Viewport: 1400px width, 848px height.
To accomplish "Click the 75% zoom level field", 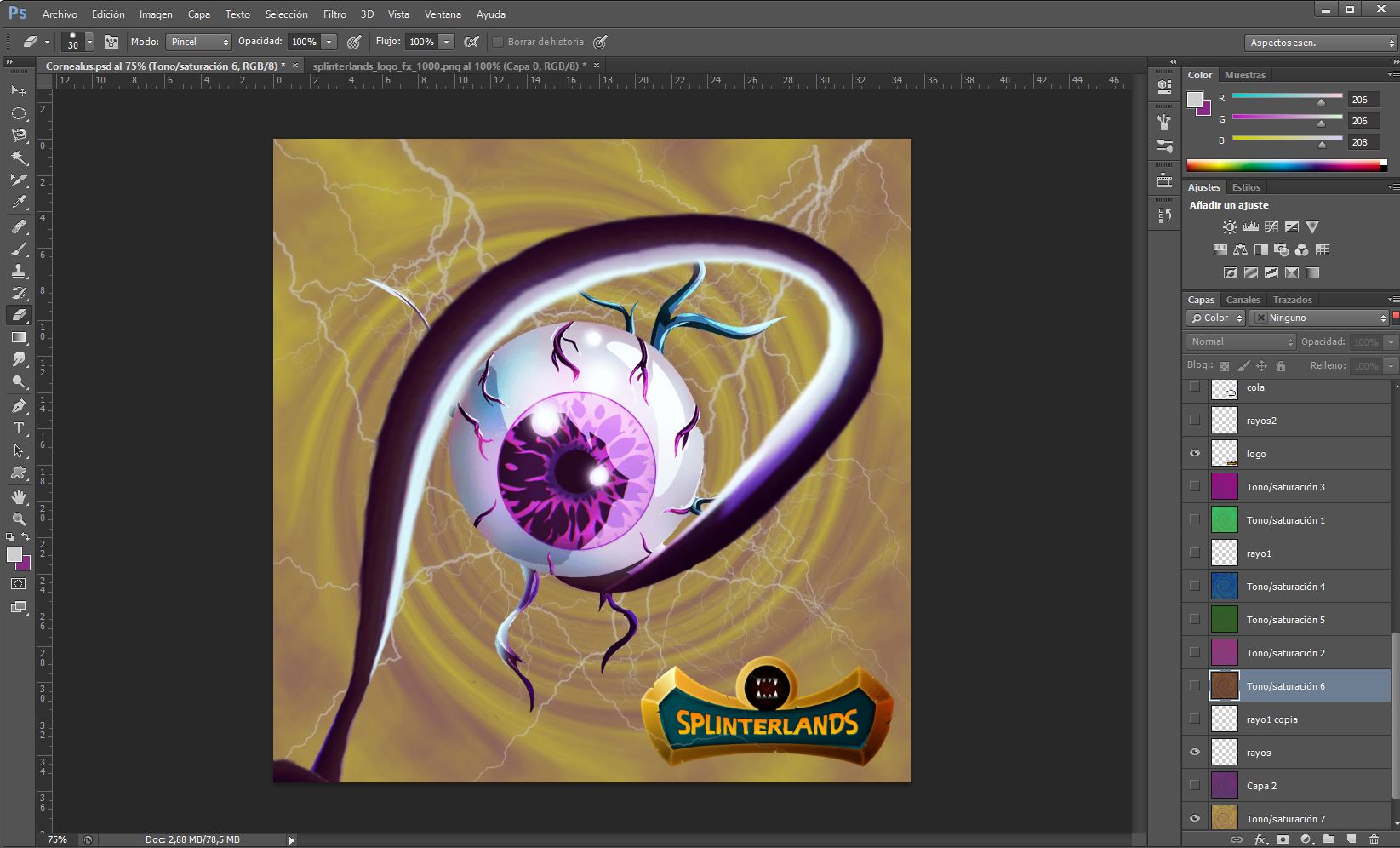I will (x=58, y=839).
